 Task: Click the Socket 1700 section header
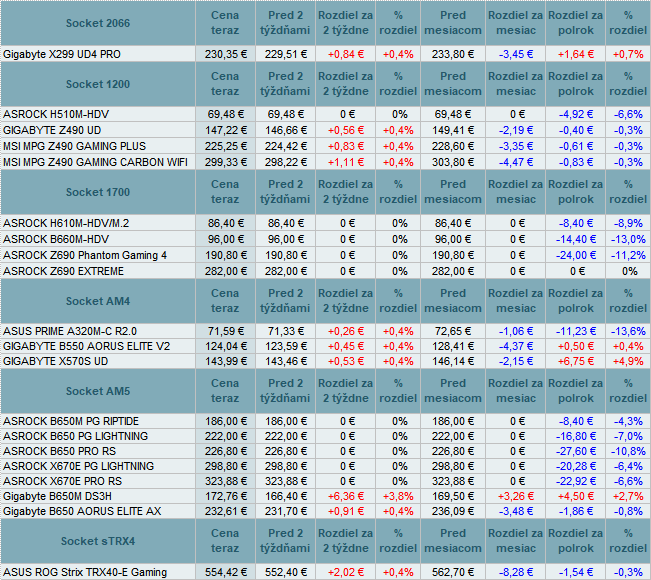(98, 192)
